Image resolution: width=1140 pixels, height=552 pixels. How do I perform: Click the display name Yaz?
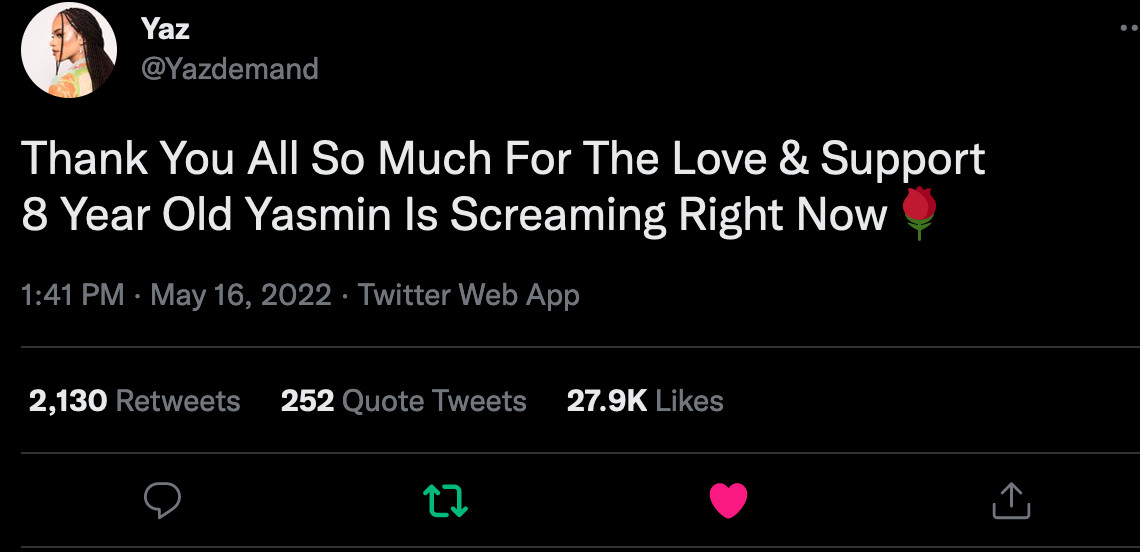pyautogui.click(x=165, y=29)
